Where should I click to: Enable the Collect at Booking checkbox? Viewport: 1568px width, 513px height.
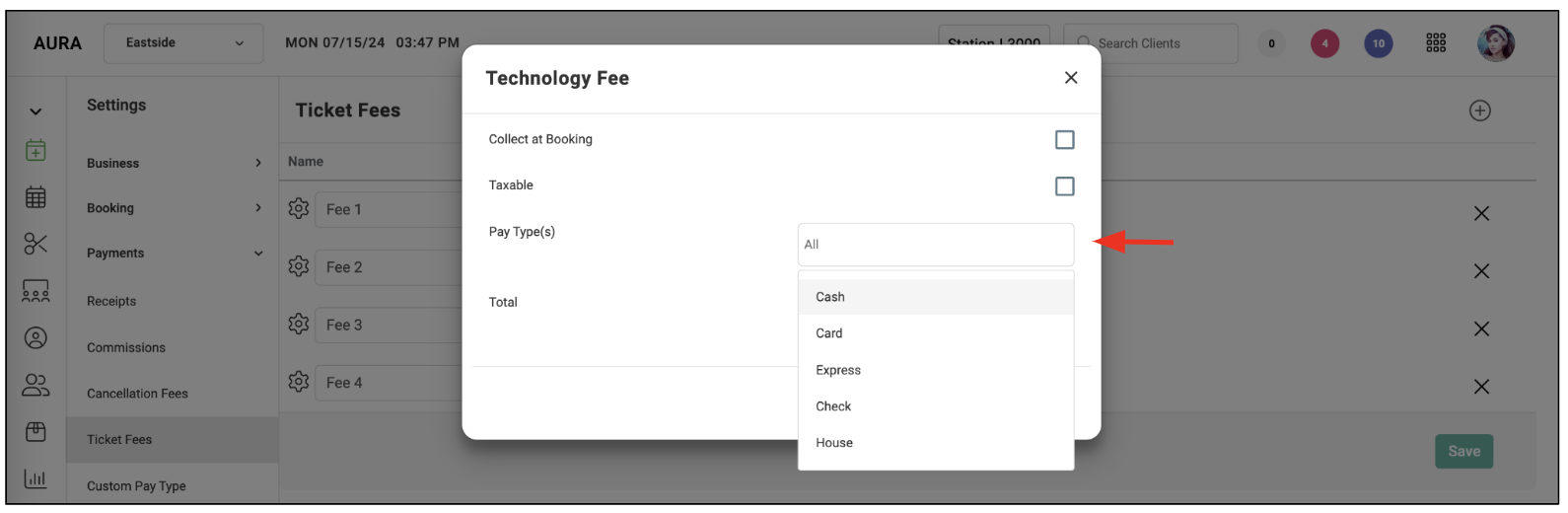pos(1064,140)
